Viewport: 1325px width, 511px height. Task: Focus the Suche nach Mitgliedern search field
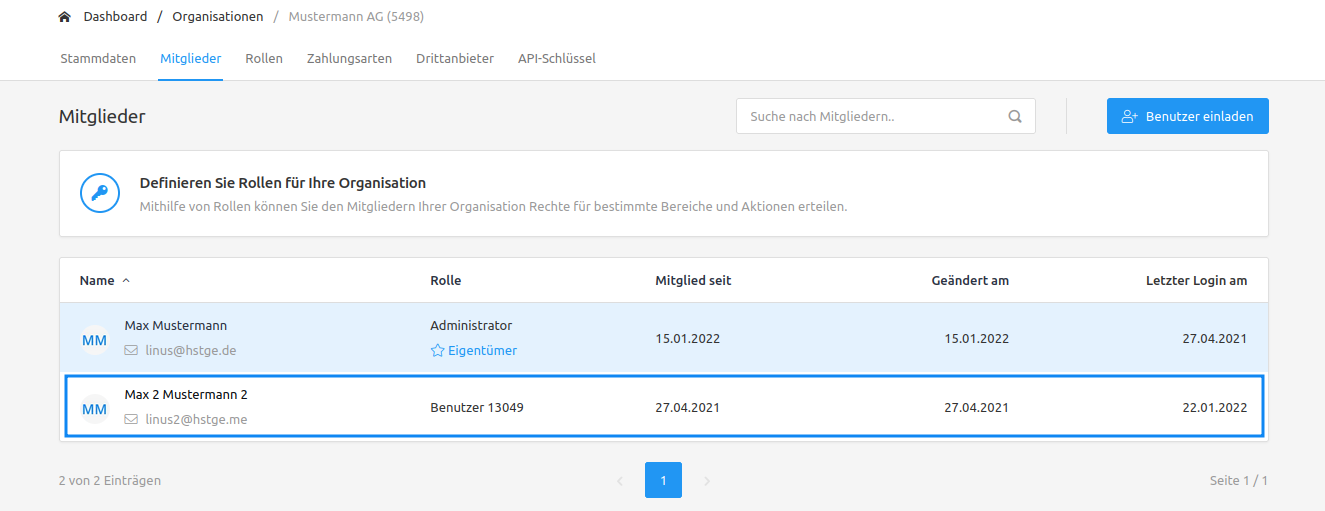click(x=886, y=116)
